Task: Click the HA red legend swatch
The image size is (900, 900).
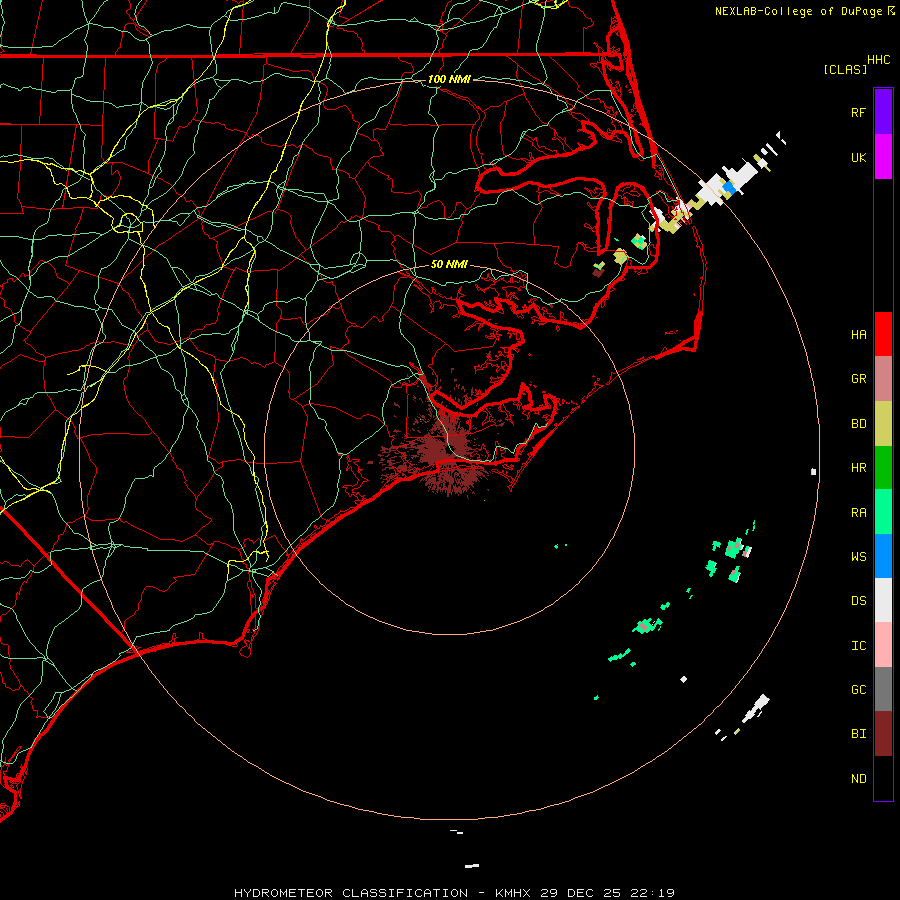Action: click(883, 334)
